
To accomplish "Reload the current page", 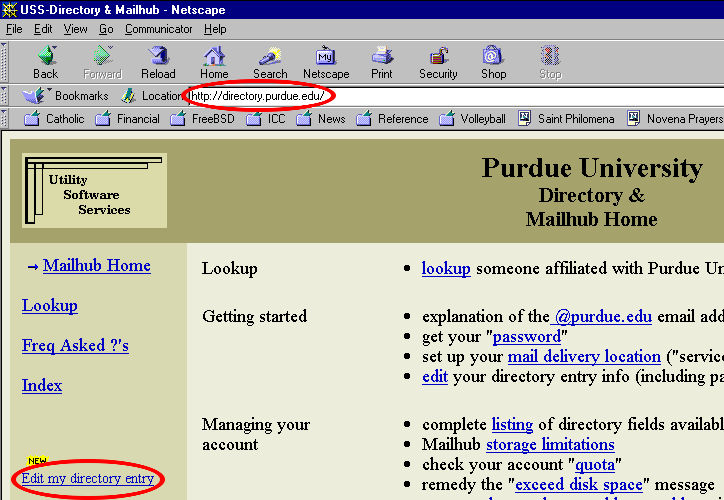I will 159,56.
